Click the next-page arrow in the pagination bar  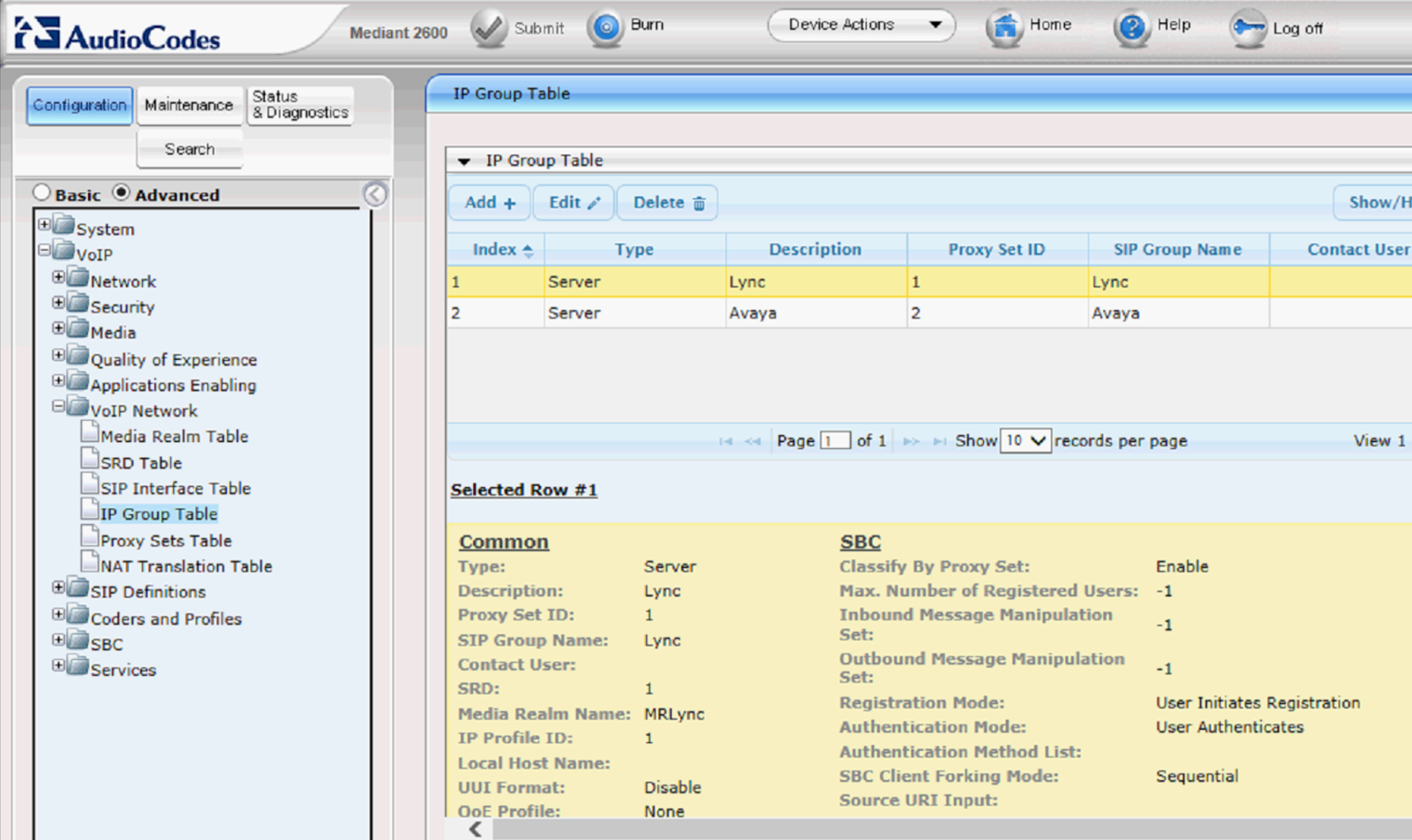(911, 440)
